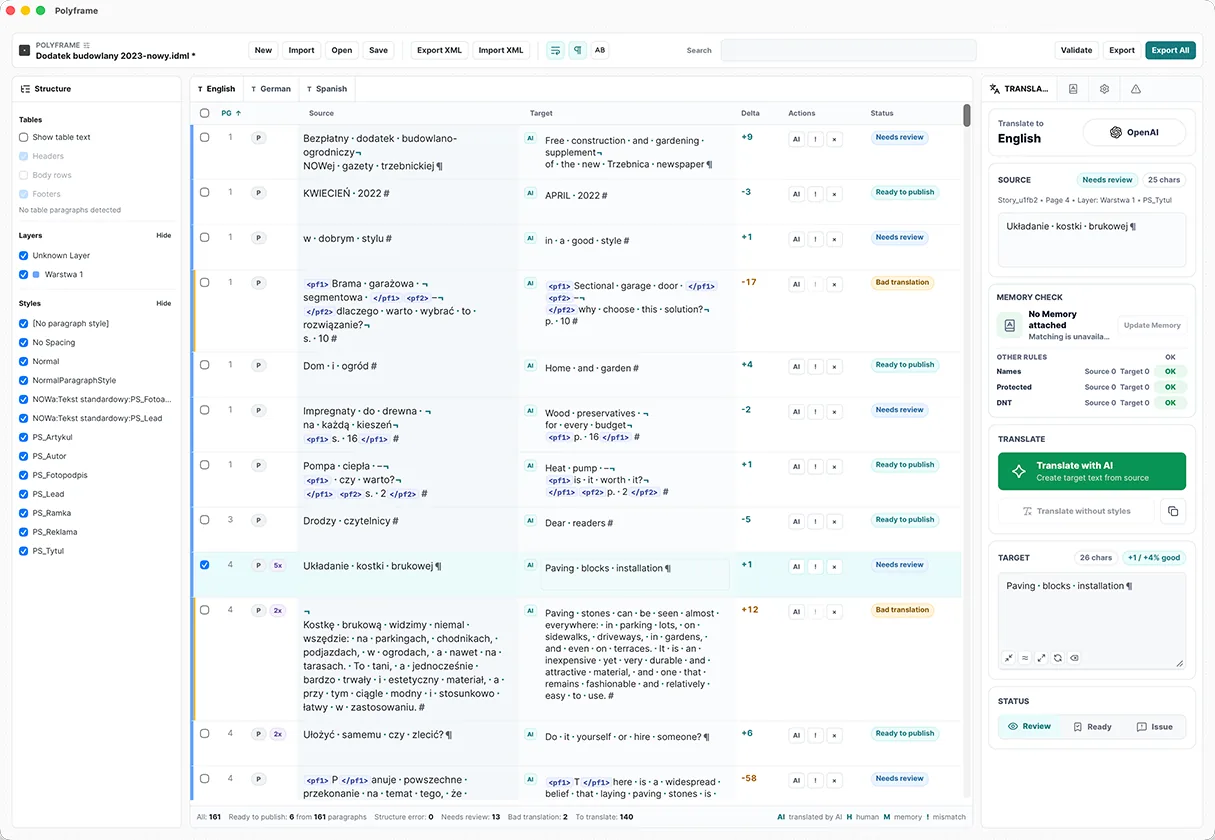1215x840 pixels.
Task: Click the x action for 'Bezpłatny dodatek' row
Action: (834, 139)
